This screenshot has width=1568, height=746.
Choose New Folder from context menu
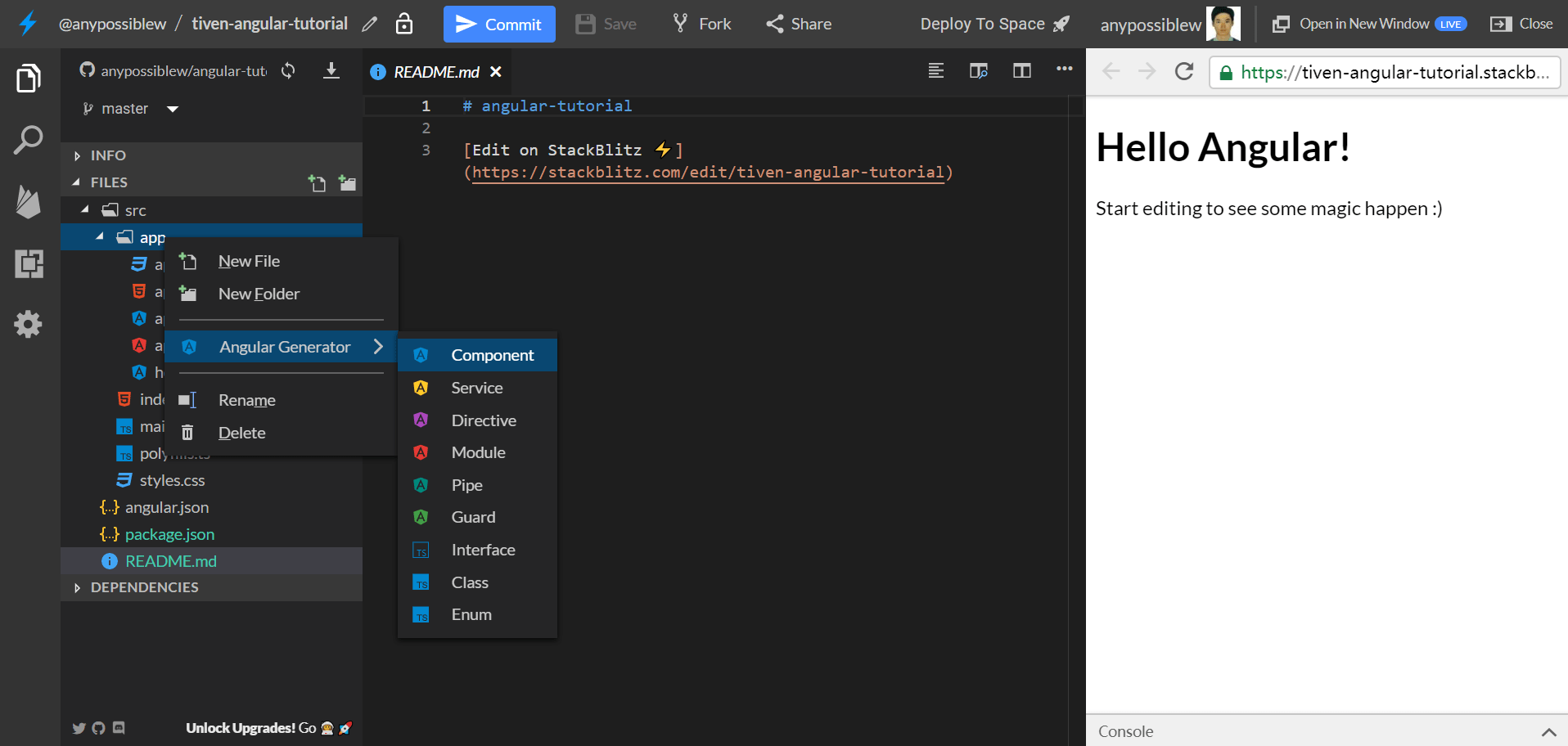[x=282, y=294]
